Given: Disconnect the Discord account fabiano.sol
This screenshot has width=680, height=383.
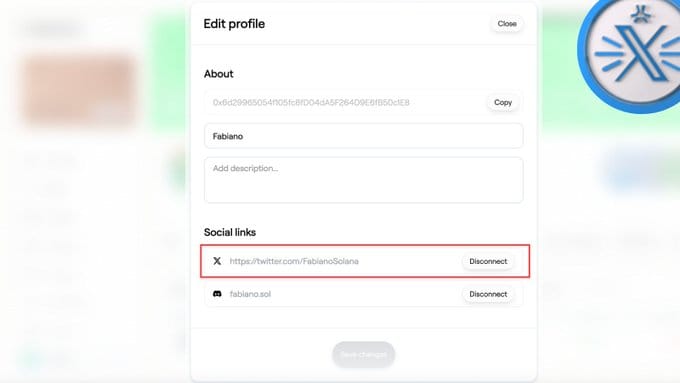Looking at the screenshot, I should click(488, 294).
